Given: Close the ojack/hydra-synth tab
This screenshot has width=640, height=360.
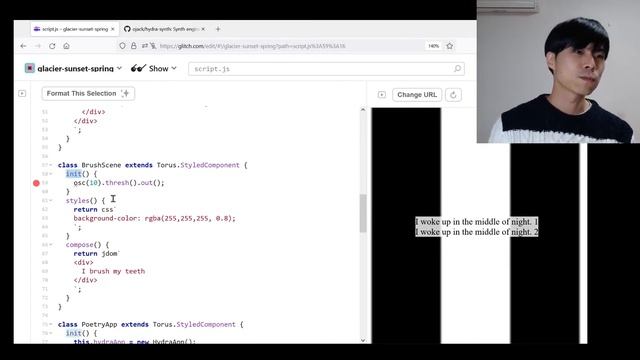Looking at the screenshot, I should coord(203,29).
